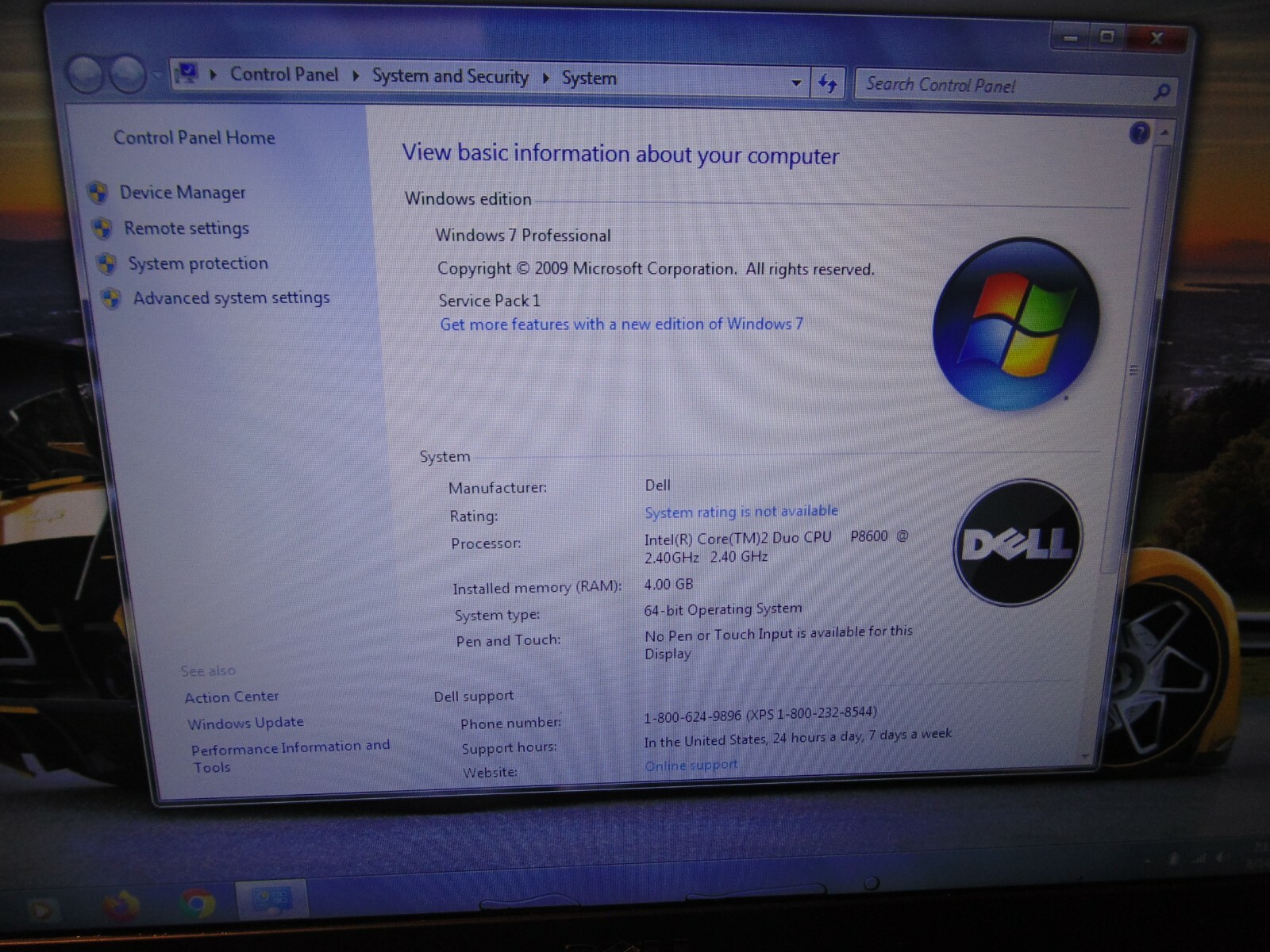Viewport: 1270px width, 952px height.
Task: Click the Advanced system settings shield icon
Action: point(111,299)
